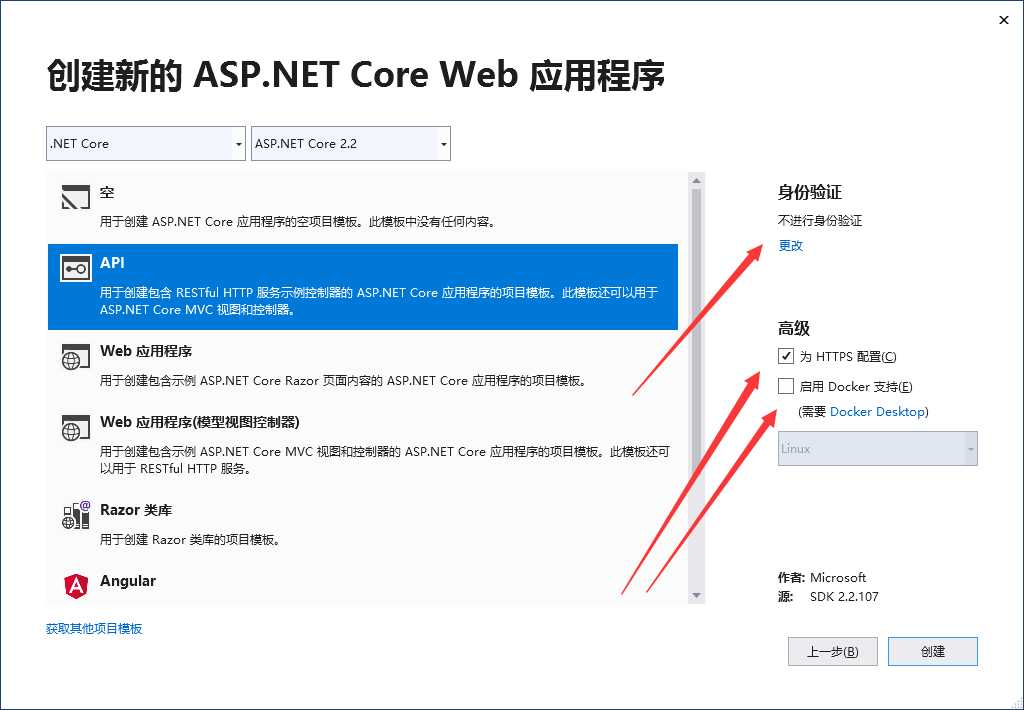Click the template list scroll-up arrow
This screenshot has width=1024, height=710.
696,180
